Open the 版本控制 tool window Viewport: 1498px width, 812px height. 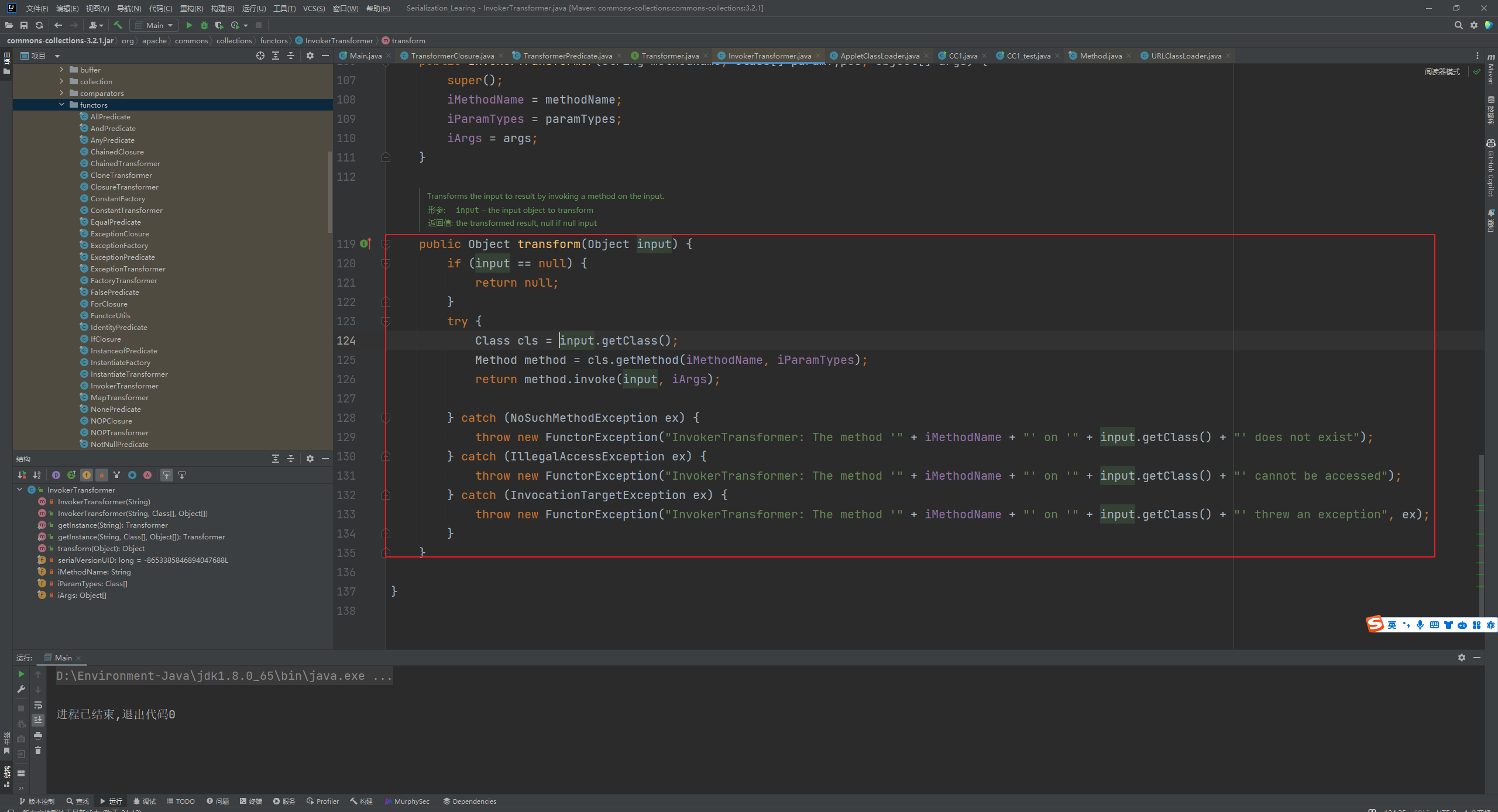tap(36, 801)
